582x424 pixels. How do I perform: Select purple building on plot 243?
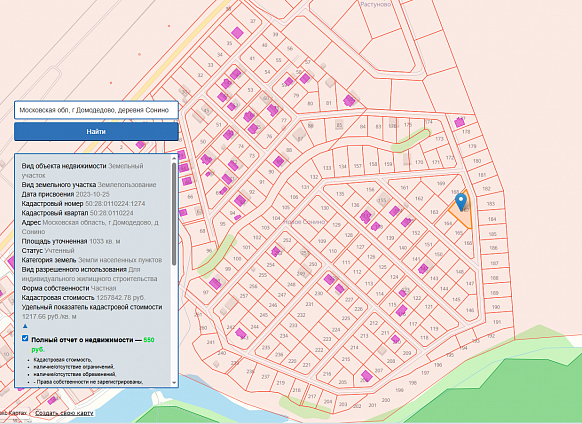point(241,333)
